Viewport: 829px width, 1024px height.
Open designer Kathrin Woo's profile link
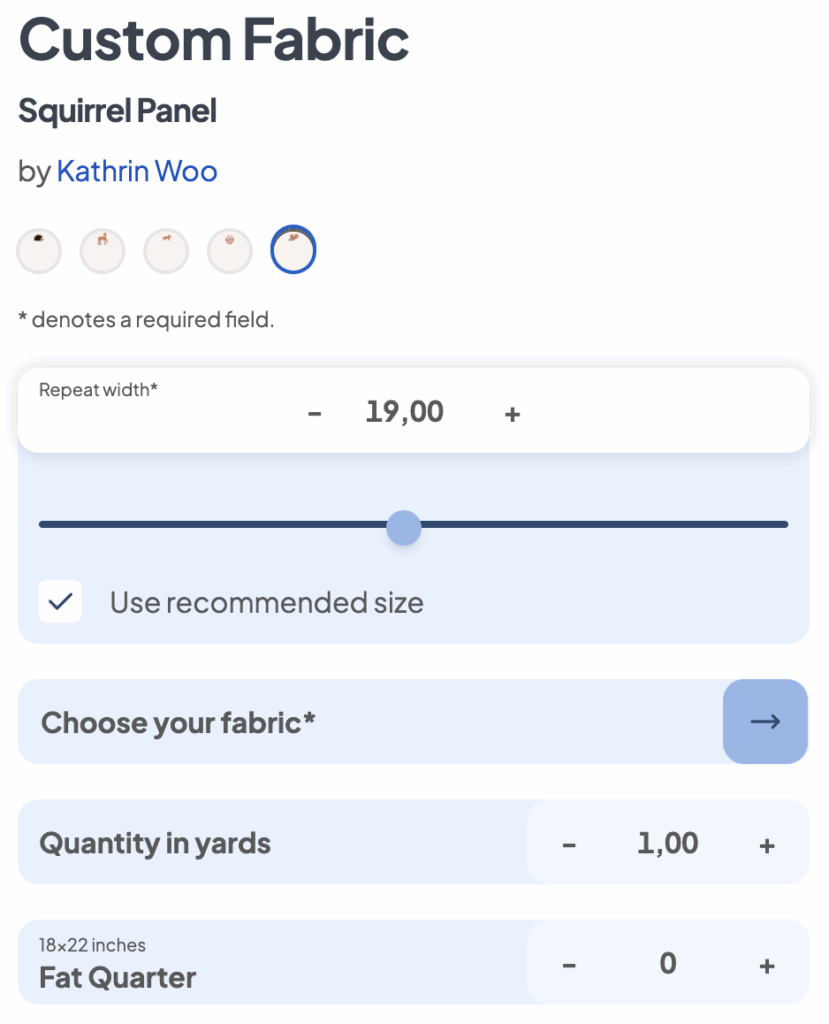137,172
